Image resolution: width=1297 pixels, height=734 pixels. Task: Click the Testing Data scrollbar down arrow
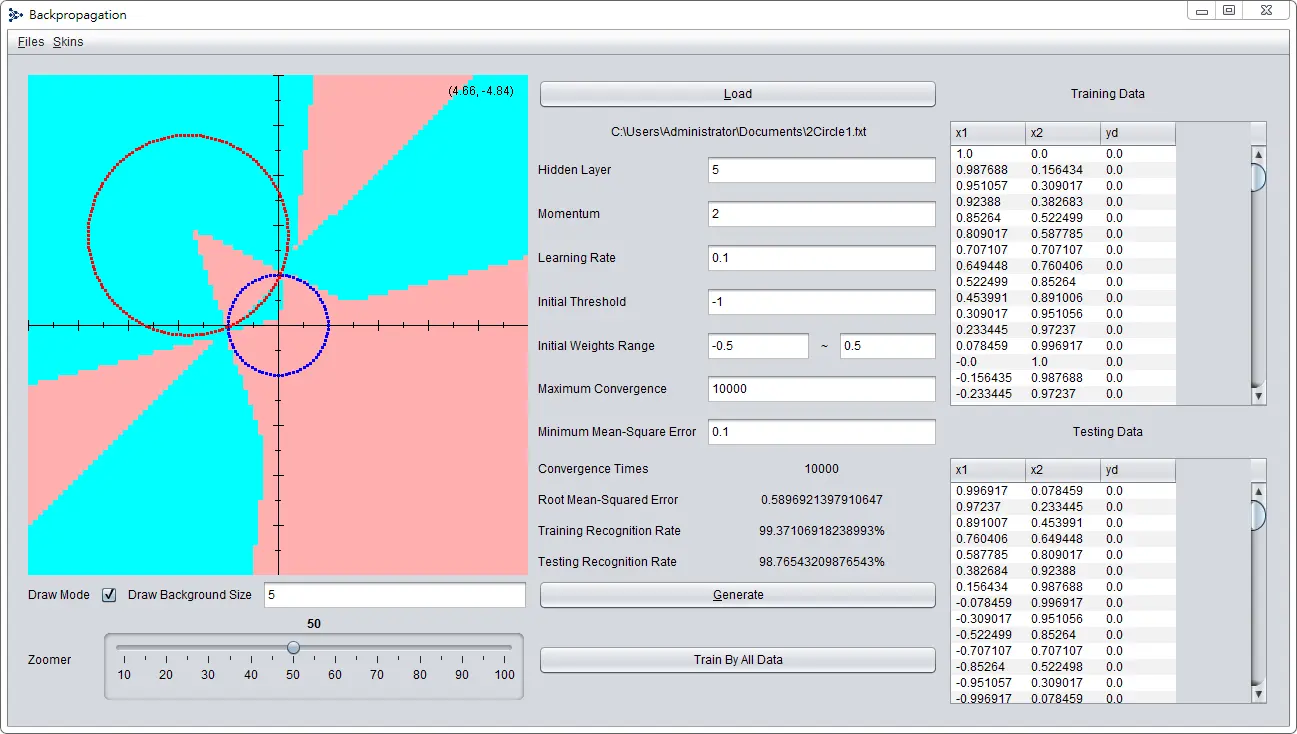point(1258,694)
